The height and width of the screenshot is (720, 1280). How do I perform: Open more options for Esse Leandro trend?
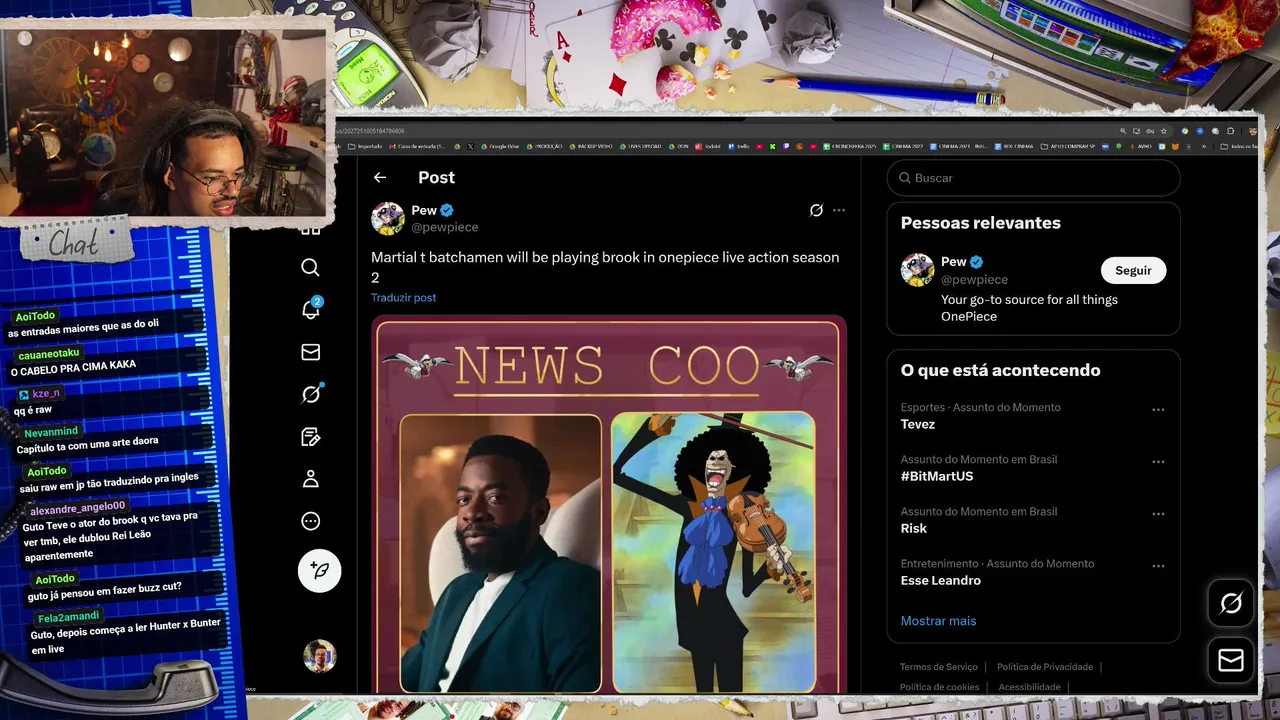tap(1158, 566)
